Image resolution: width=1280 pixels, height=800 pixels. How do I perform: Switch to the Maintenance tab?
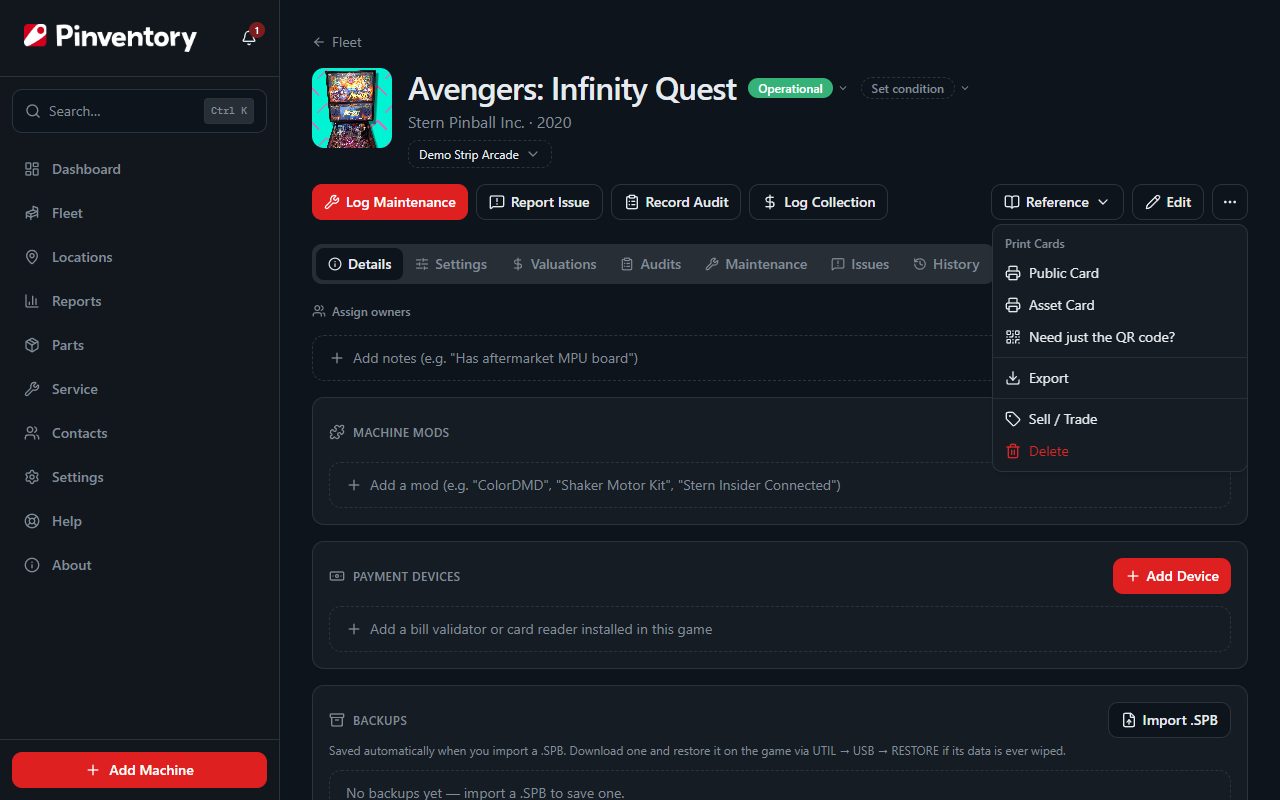756,264
